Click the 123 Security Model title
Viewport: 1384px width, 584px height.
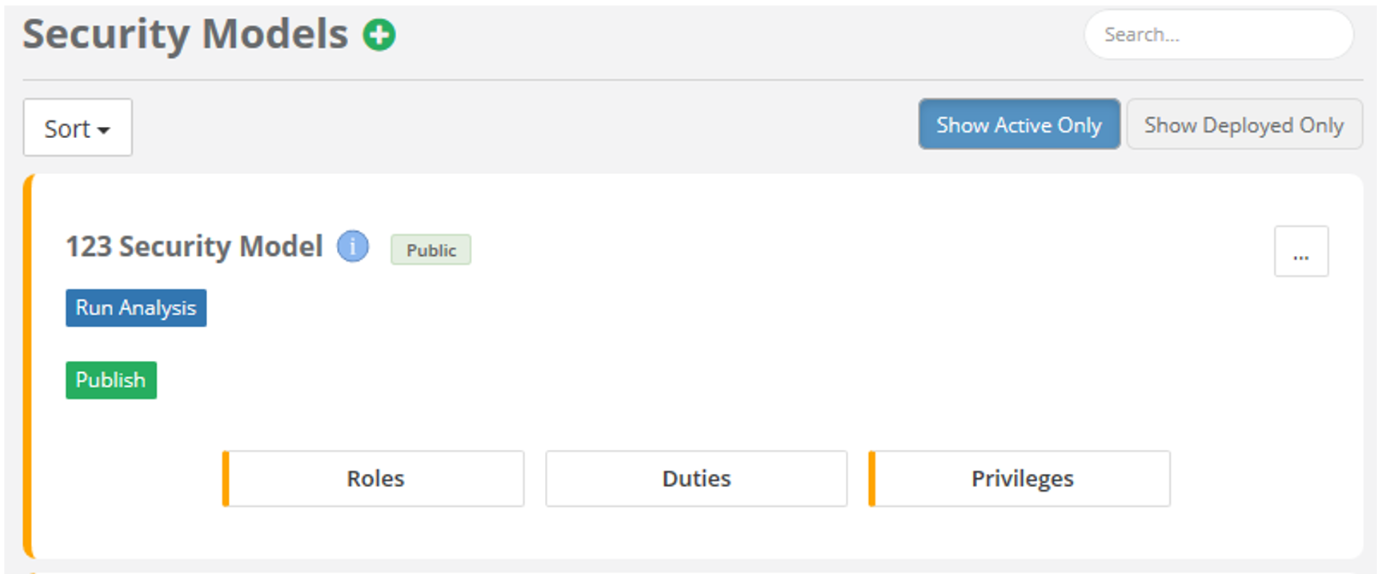(x=194, y=247)
